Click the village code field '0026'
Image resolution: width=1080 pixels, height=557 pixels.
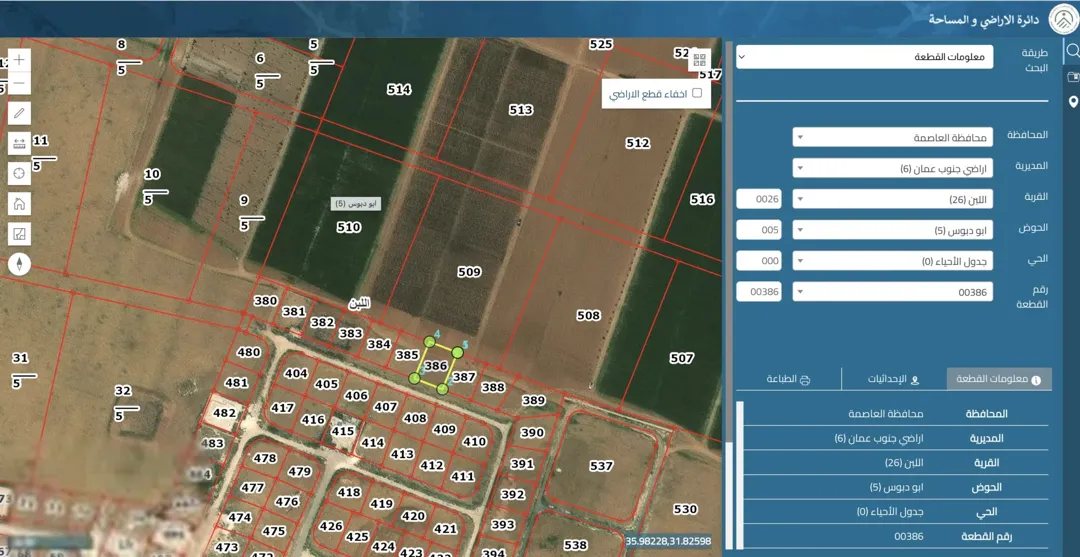[x=759, y=199]
